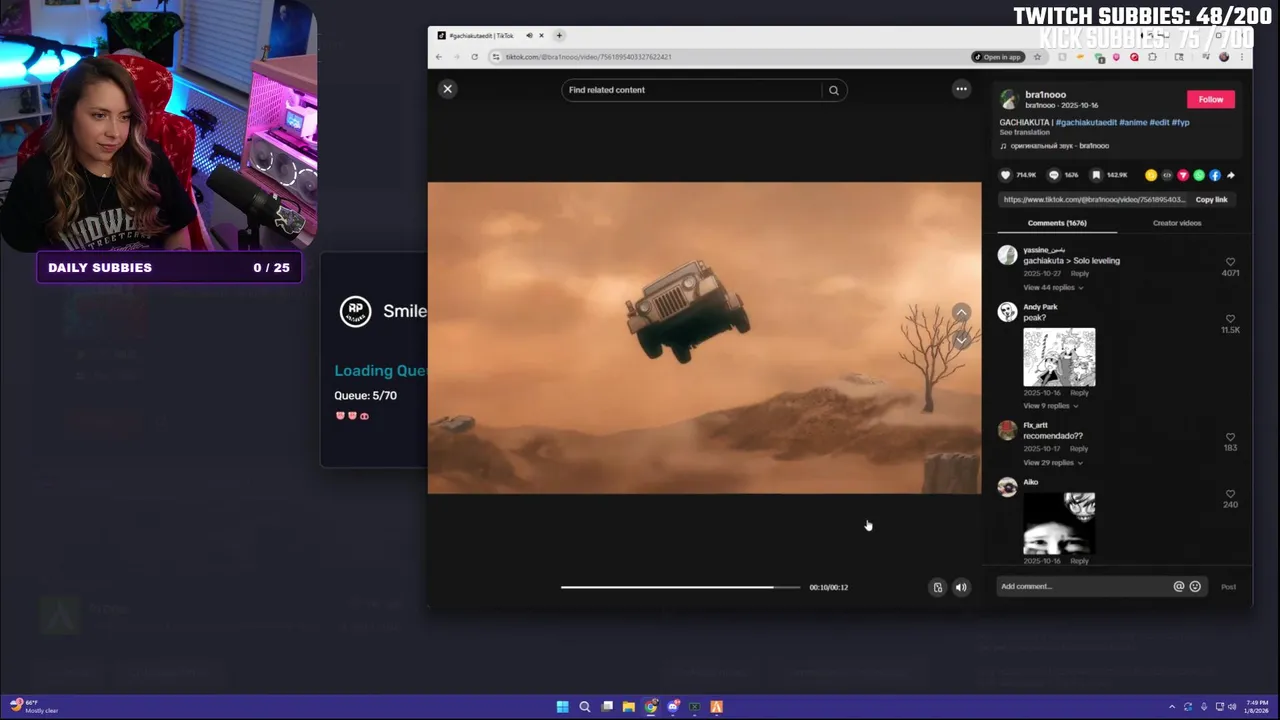Open the Windows Start menu

pyautogui.click(x=562, y=707)
